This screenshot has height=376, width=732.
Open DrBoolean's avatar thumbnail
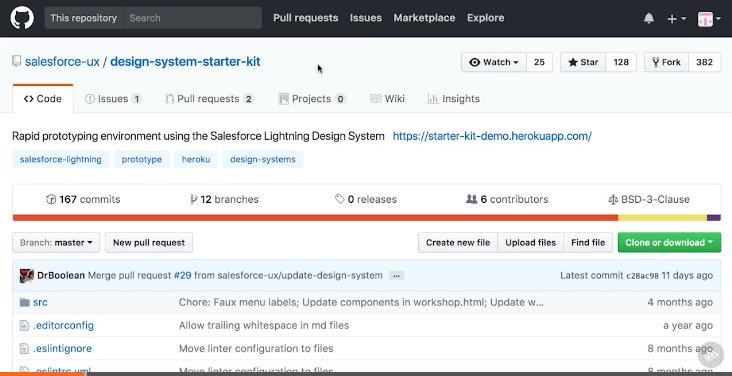pyautogui.click(x=27, y=276)
